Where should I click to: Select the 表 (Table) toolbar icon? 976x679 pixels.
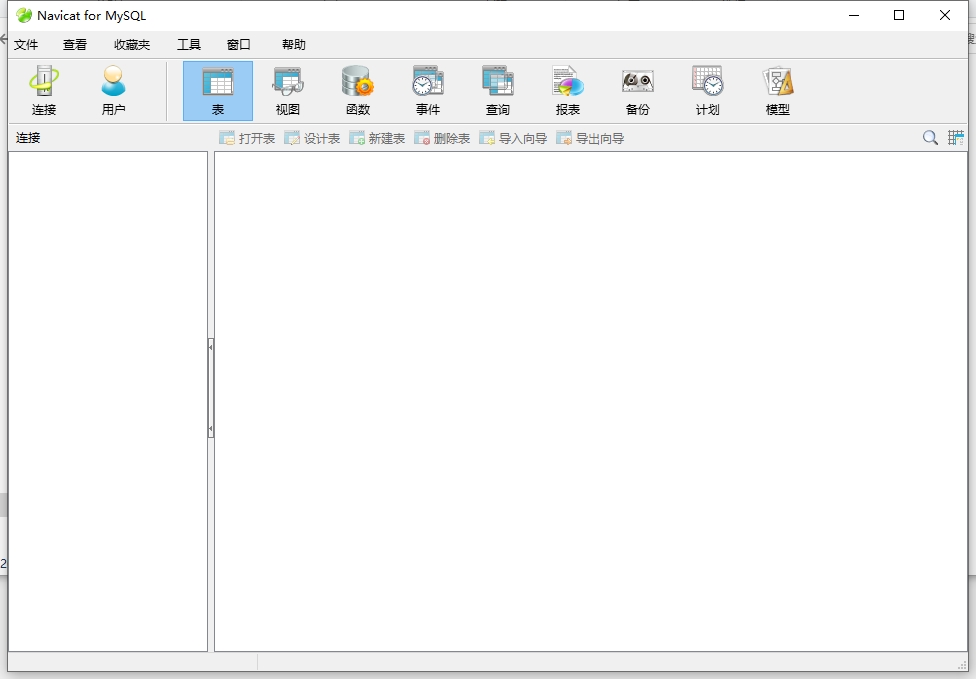(218, 91)
